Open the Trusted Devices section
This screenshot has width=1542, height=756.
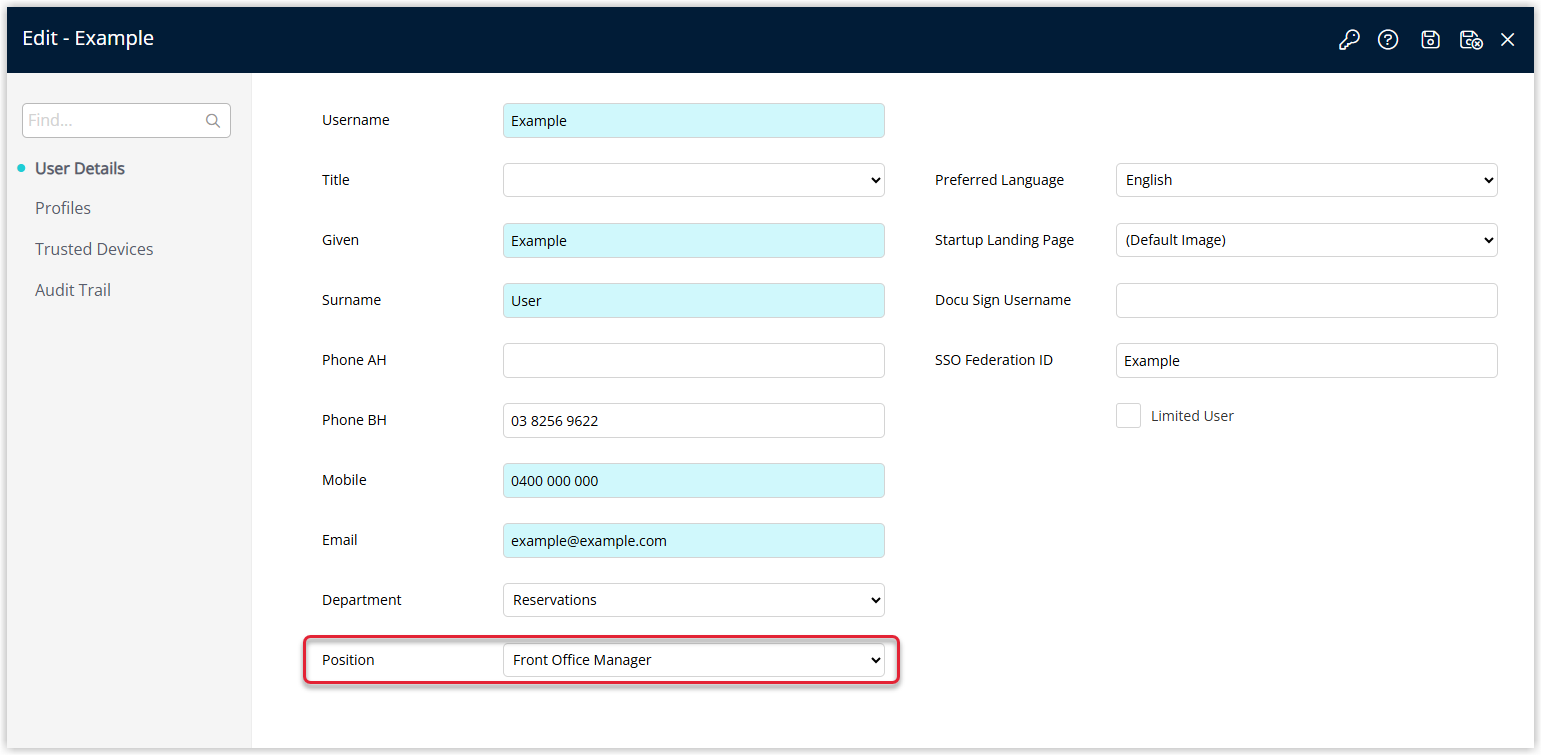coord(94,249)
